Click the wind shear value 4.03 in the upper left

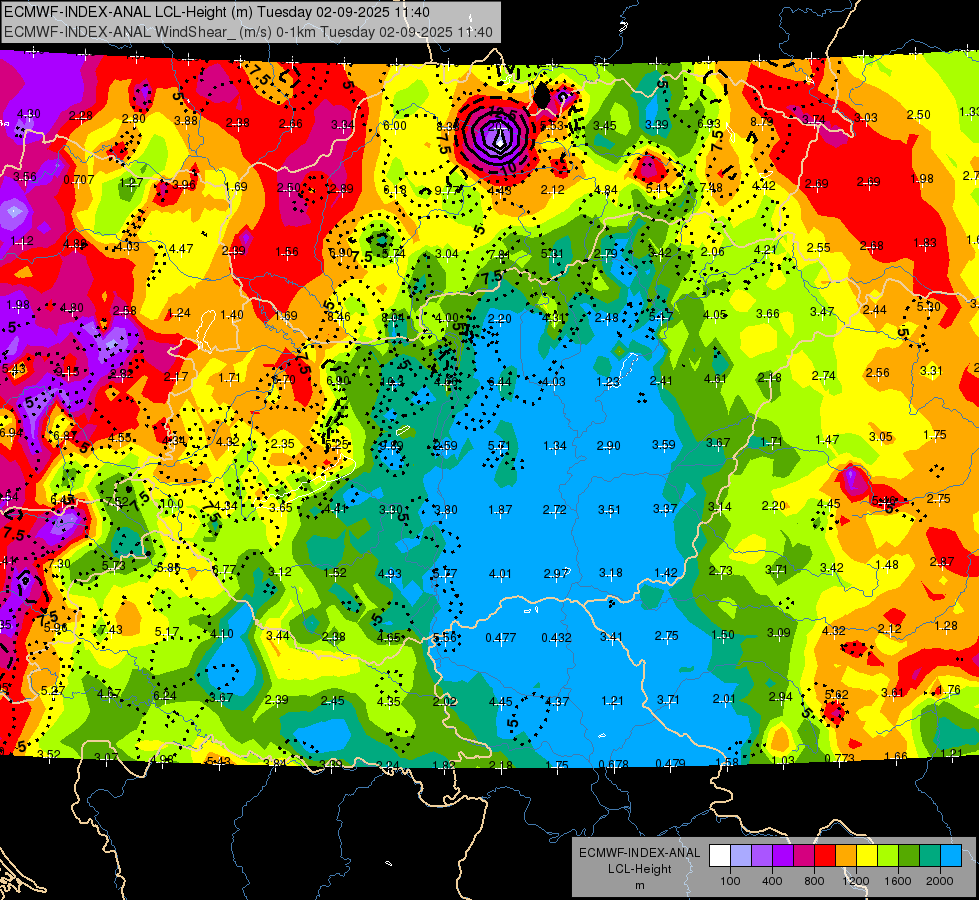(127, 247)
